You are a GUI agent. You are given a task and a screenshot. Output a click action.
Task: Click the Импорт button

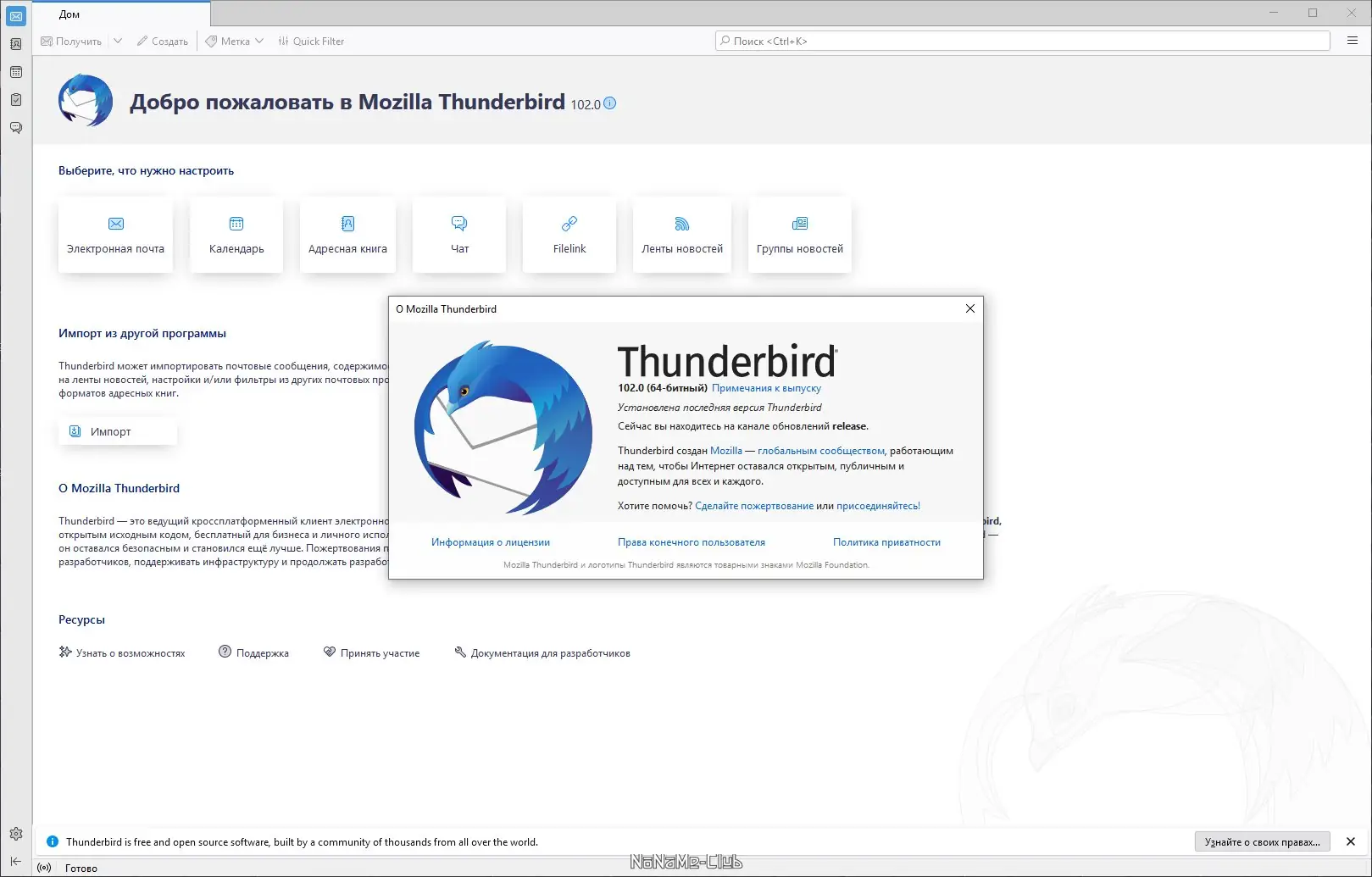coord(118,431)
